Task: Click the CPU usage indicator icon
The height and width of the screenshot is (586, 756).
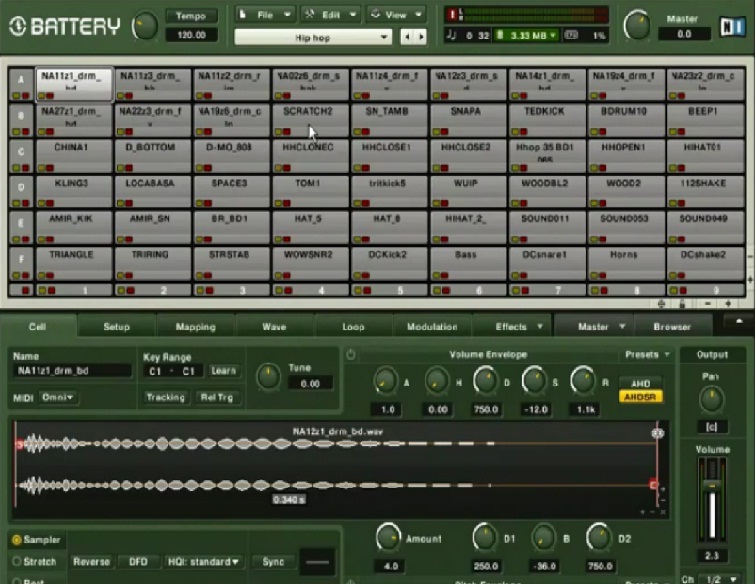Action: click(571, 35)
